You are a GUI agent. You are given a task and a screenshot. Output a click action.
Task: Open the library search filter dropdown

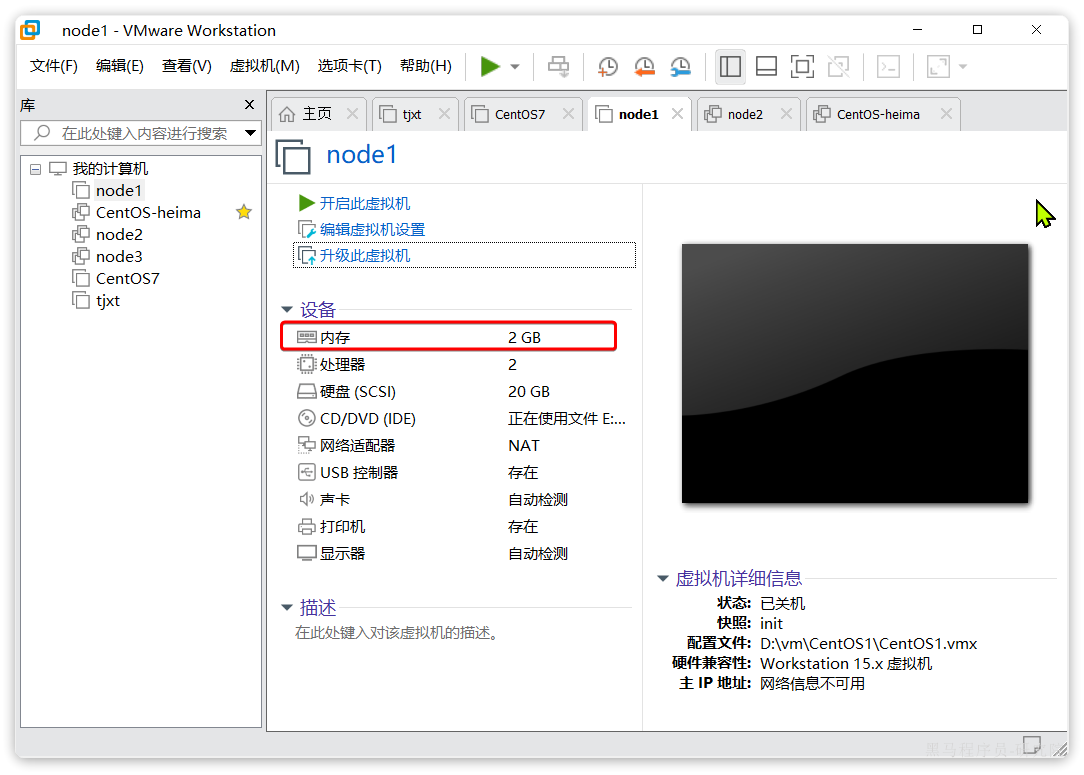click(x=251, y=133)
